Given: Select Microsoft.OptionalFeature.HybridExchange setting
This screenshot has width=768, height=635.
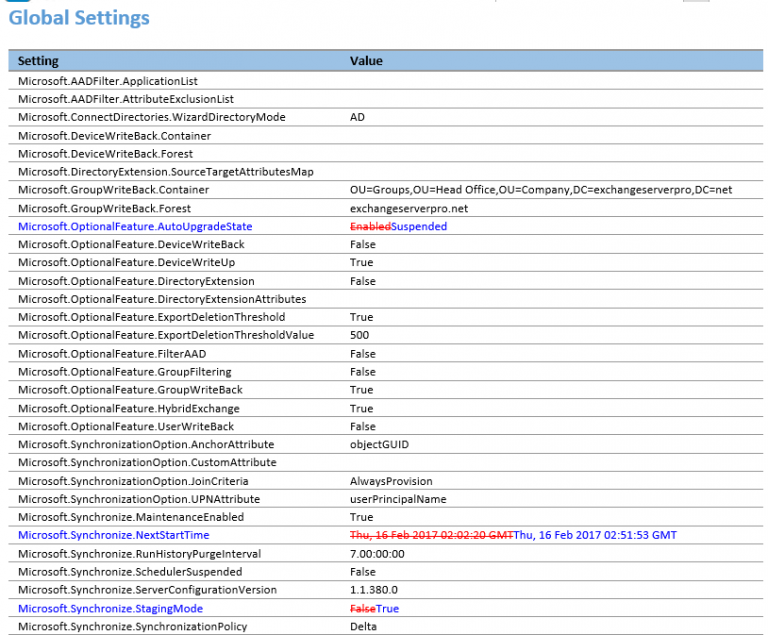Looking at the screenshot, I should tap(129, 409).
